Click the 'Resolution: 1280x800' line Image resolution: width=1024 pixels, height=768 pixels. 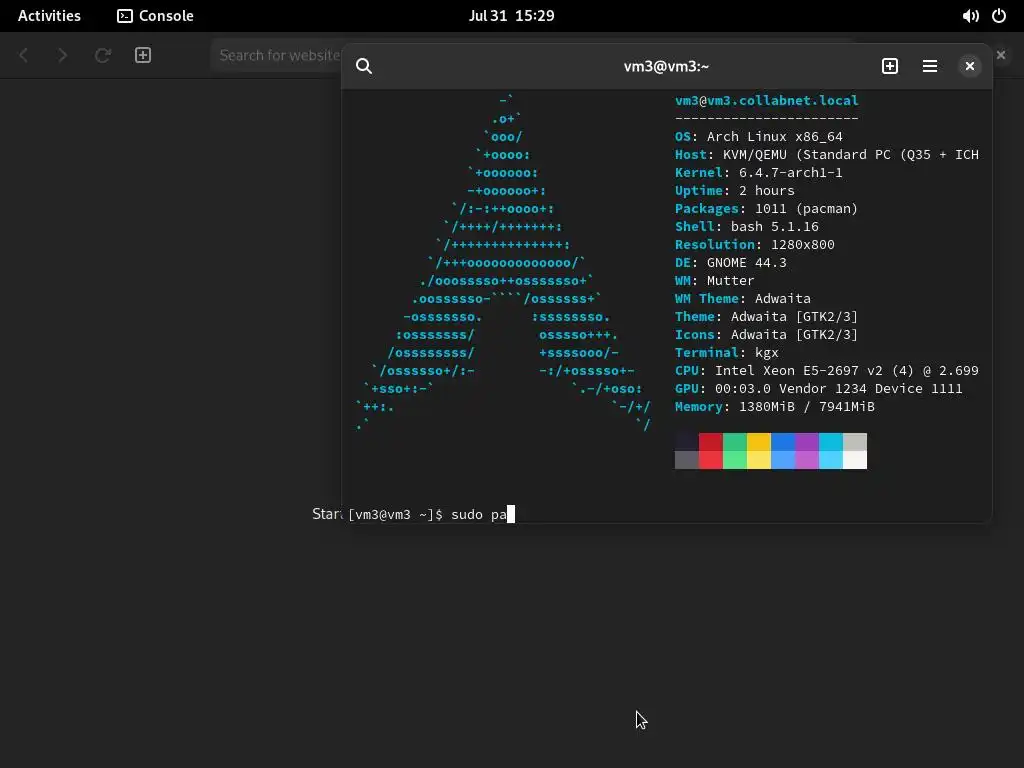click(754, 244)
